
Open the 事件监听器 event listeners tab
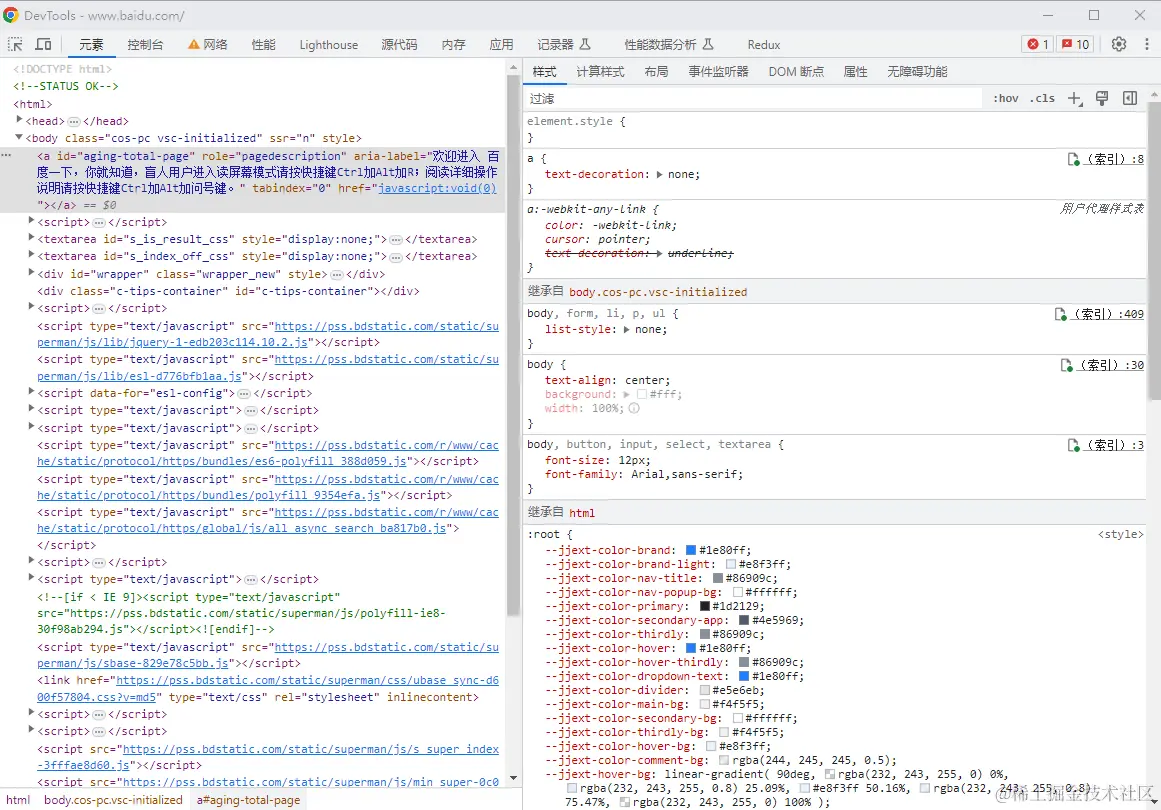pos(718,71)
